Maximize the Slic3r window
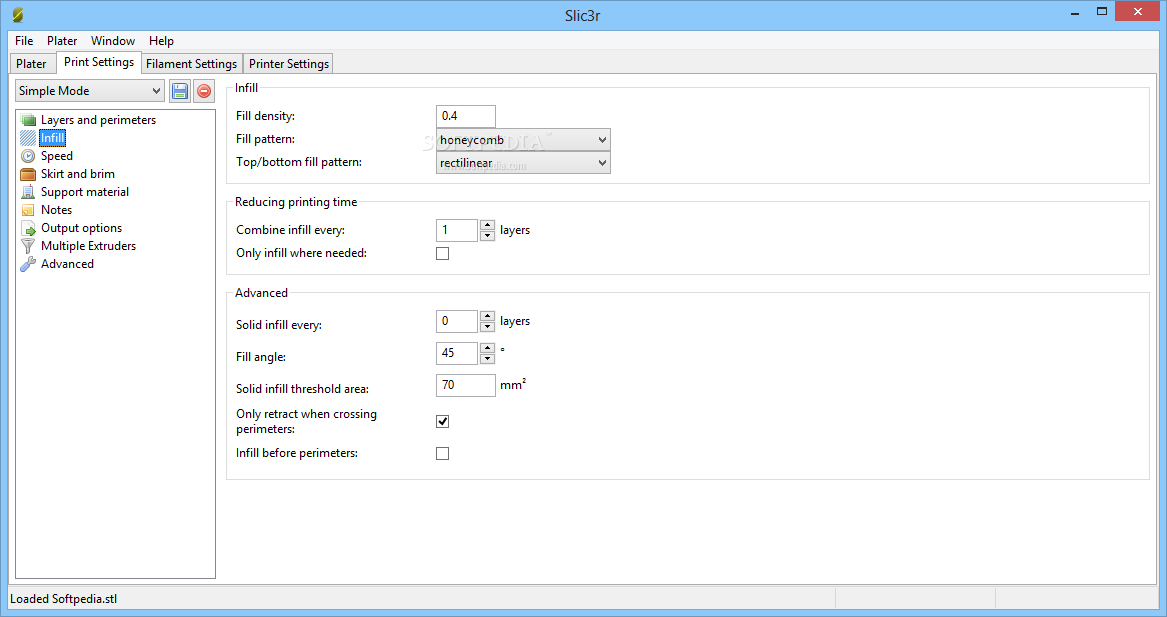This screenshot has height=617, width=1167. pos(1102,12)
